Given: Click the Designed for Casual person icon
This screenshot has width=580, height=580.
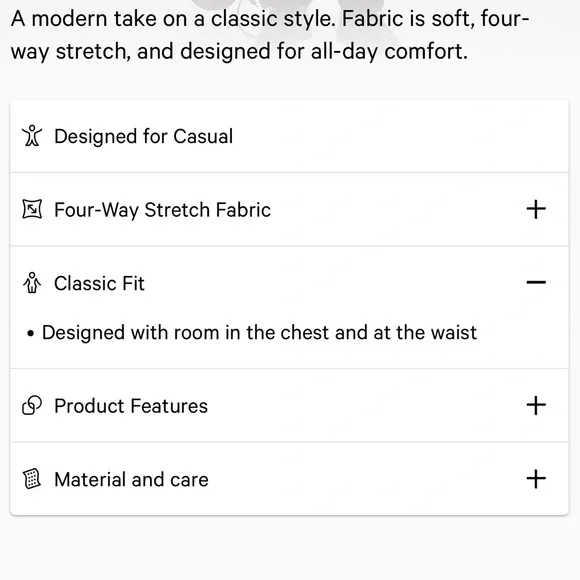Looking at the screenshot, I should click(32, 136).
